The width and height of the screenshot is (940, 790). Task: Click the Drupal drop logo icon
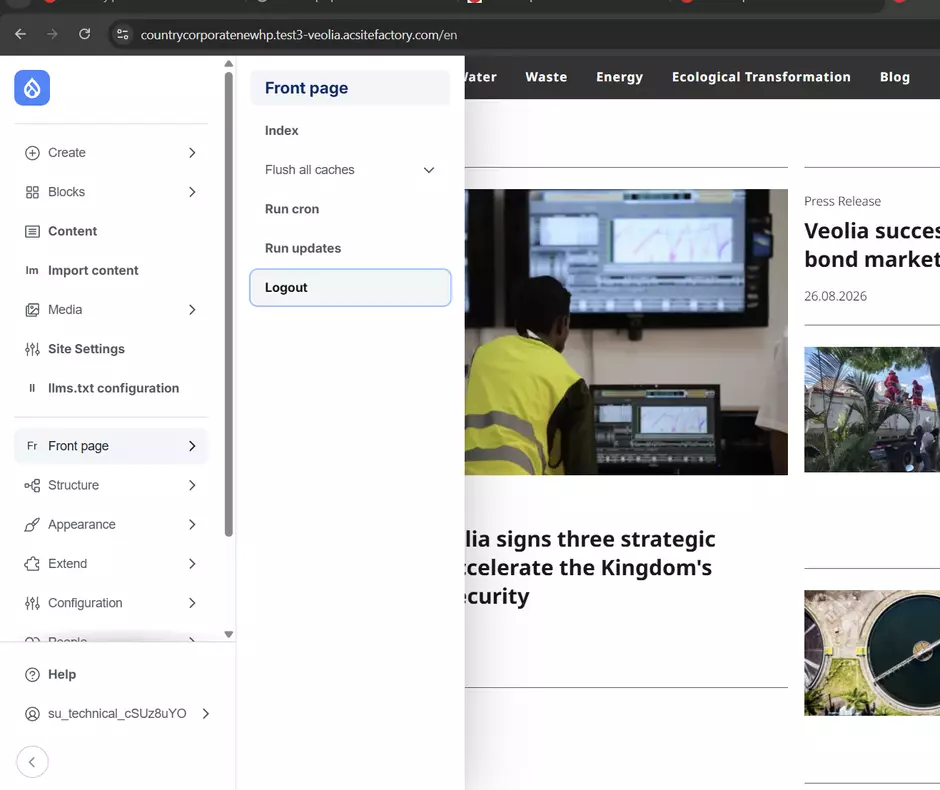pyautogui.click(x=32, y=88)
